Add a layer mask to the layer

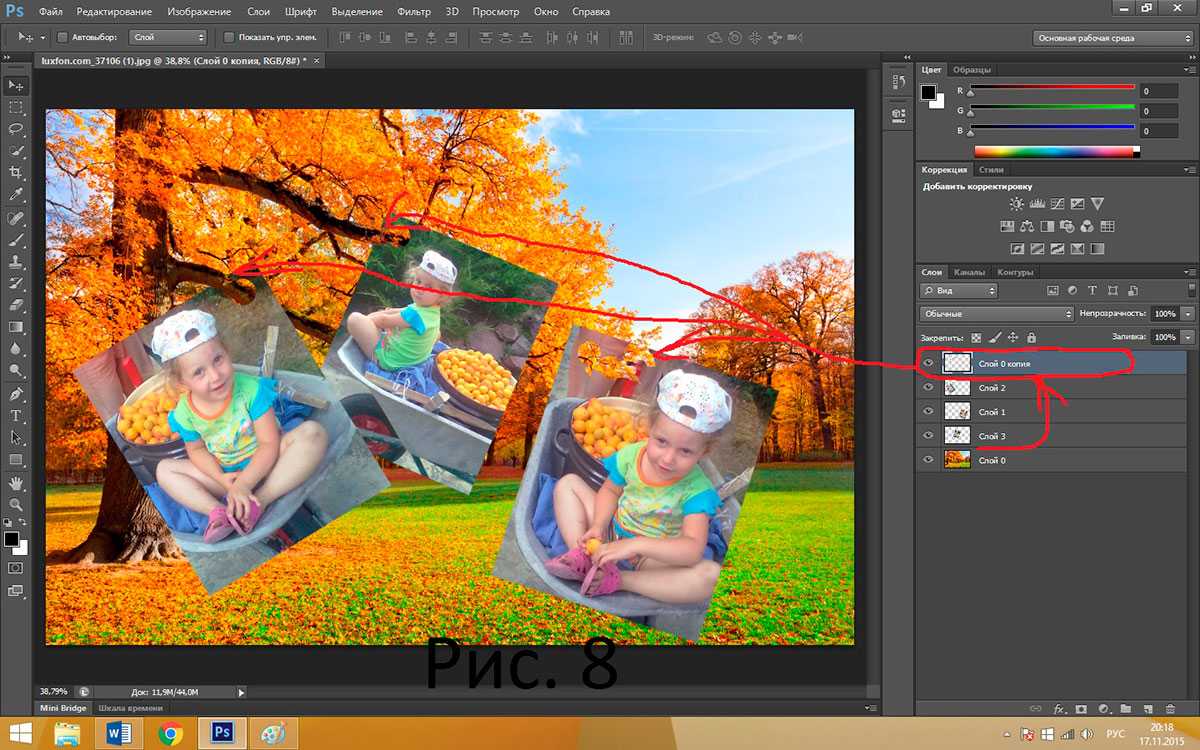click(1080, 708)
